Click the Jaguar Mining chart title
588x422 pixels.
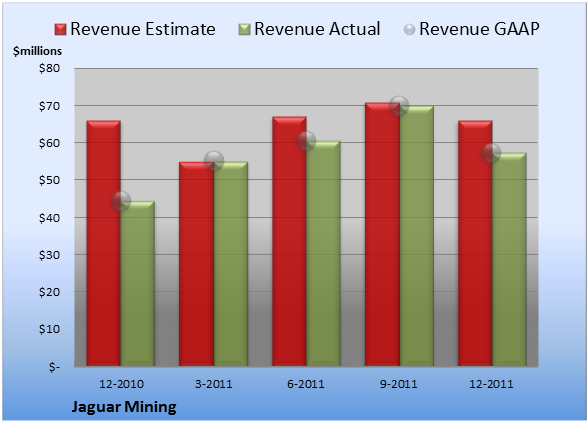point(124,407)
